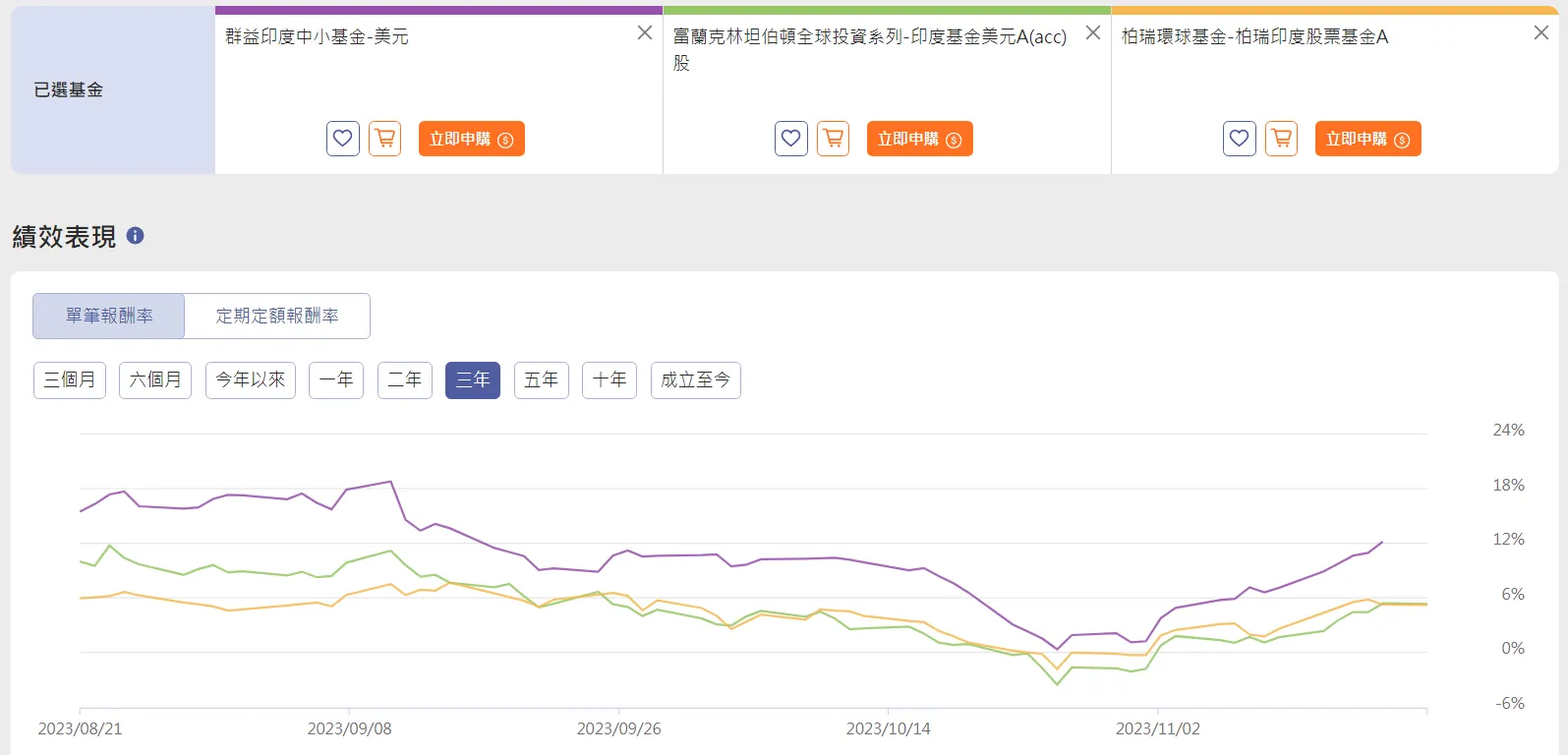Click the 2023/09/26 date axis label

tap(618, 729)
